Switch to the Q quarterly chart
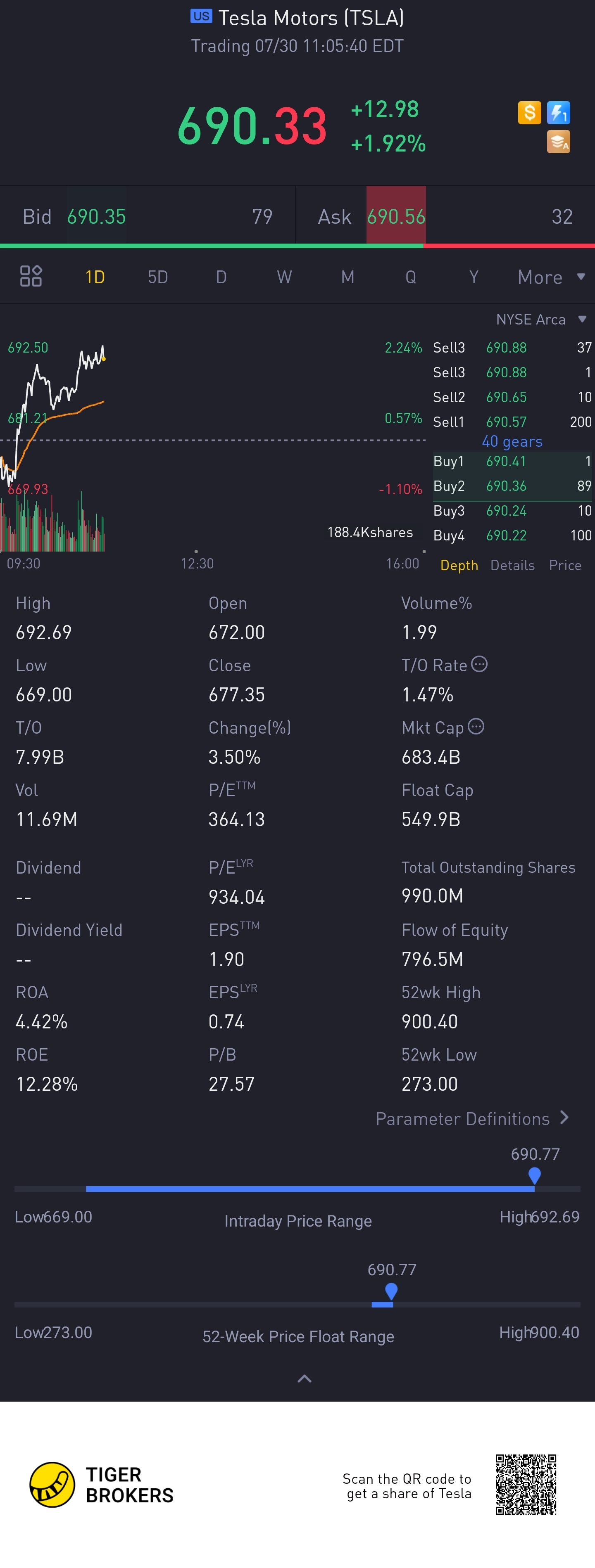 [x=411, y=277]
